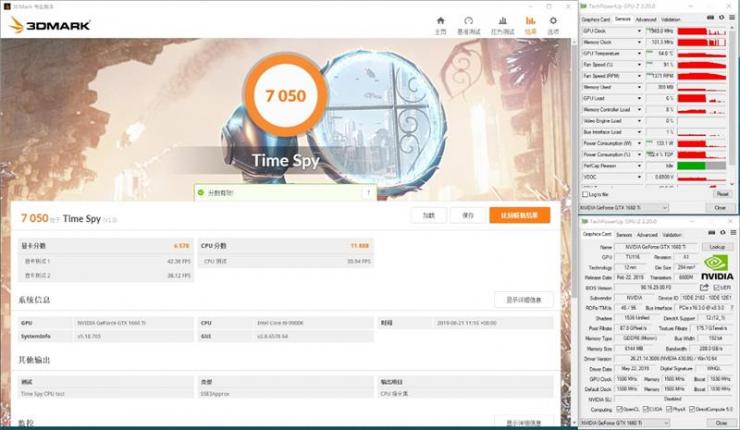Viewport: 740px width, 430px height.
Task: Open Validation tab in lower GPU-Z window
Action: click(672, 235)
